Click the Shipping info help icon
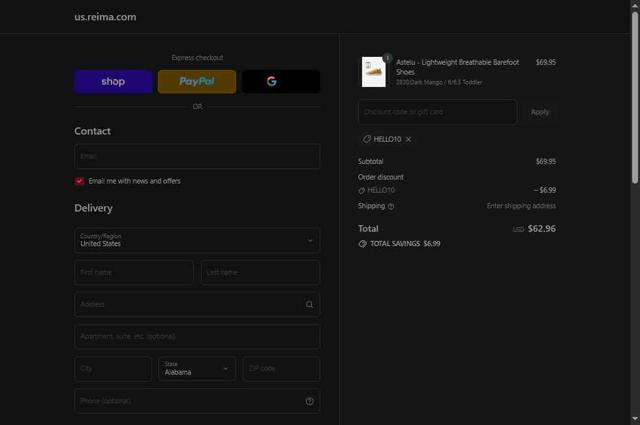Screen dimensions: 640x425 (x=391, y=206)
